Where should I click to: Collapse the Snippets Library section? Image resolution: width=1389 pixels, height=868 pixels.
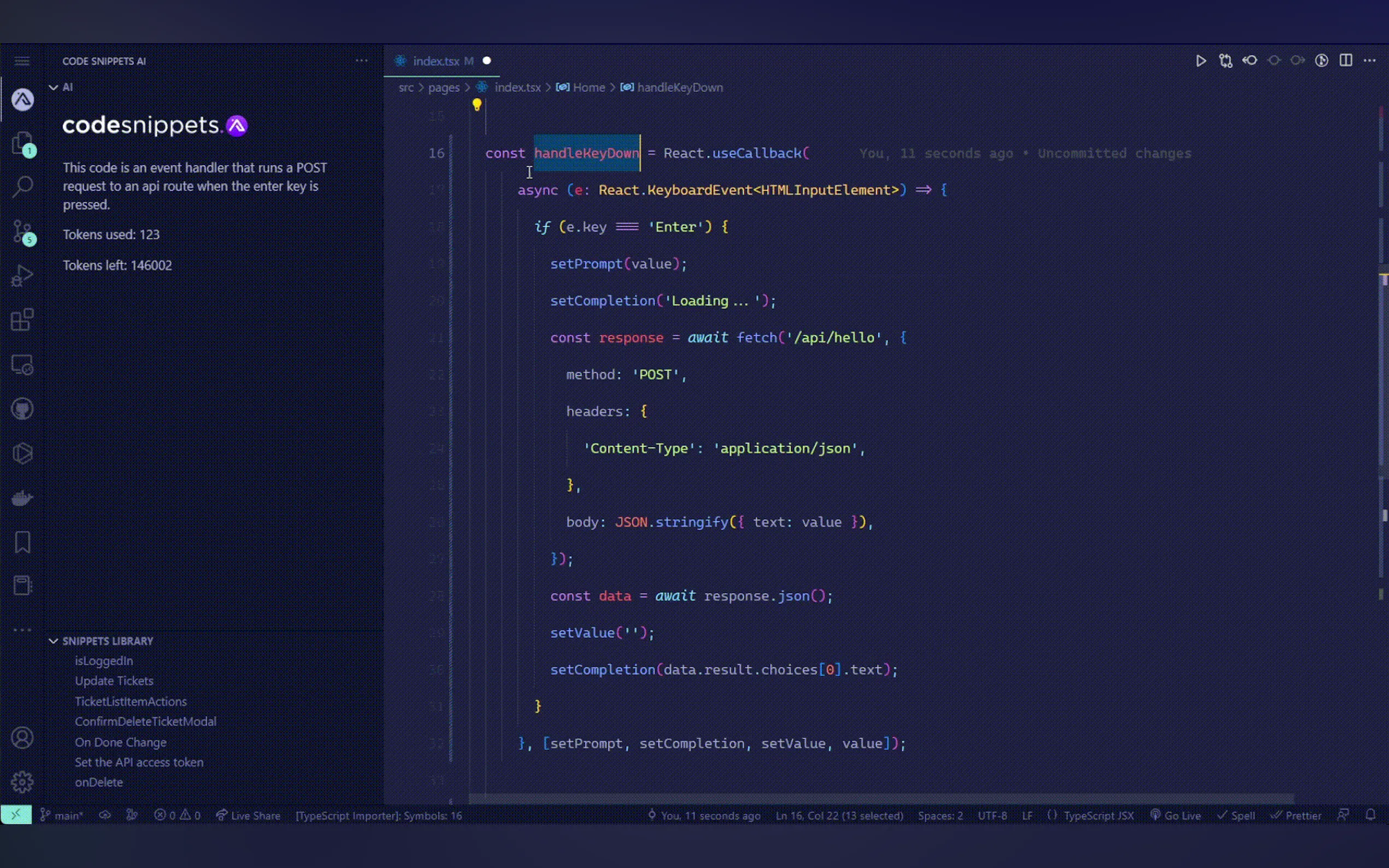click(54, 641)
